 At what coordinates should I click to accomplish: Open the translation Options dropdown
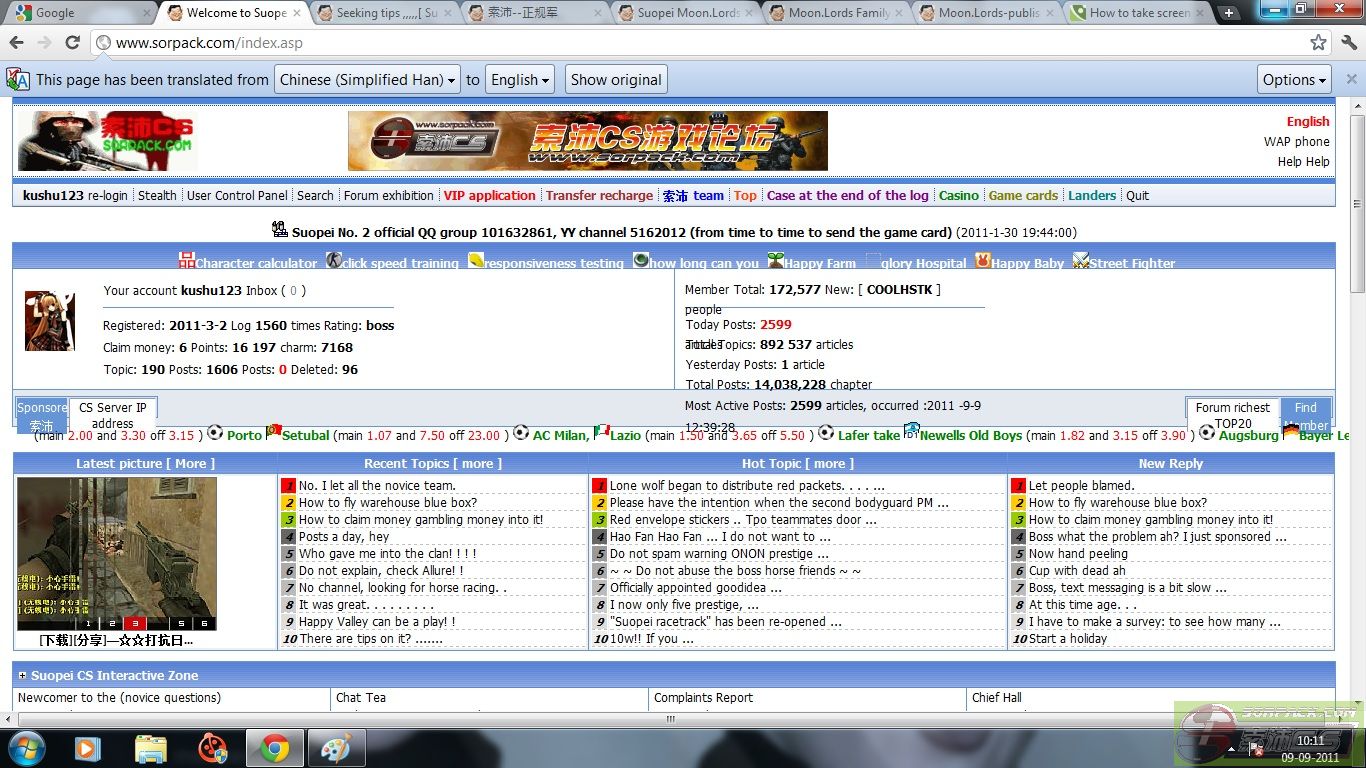(x=1295, y=80)
